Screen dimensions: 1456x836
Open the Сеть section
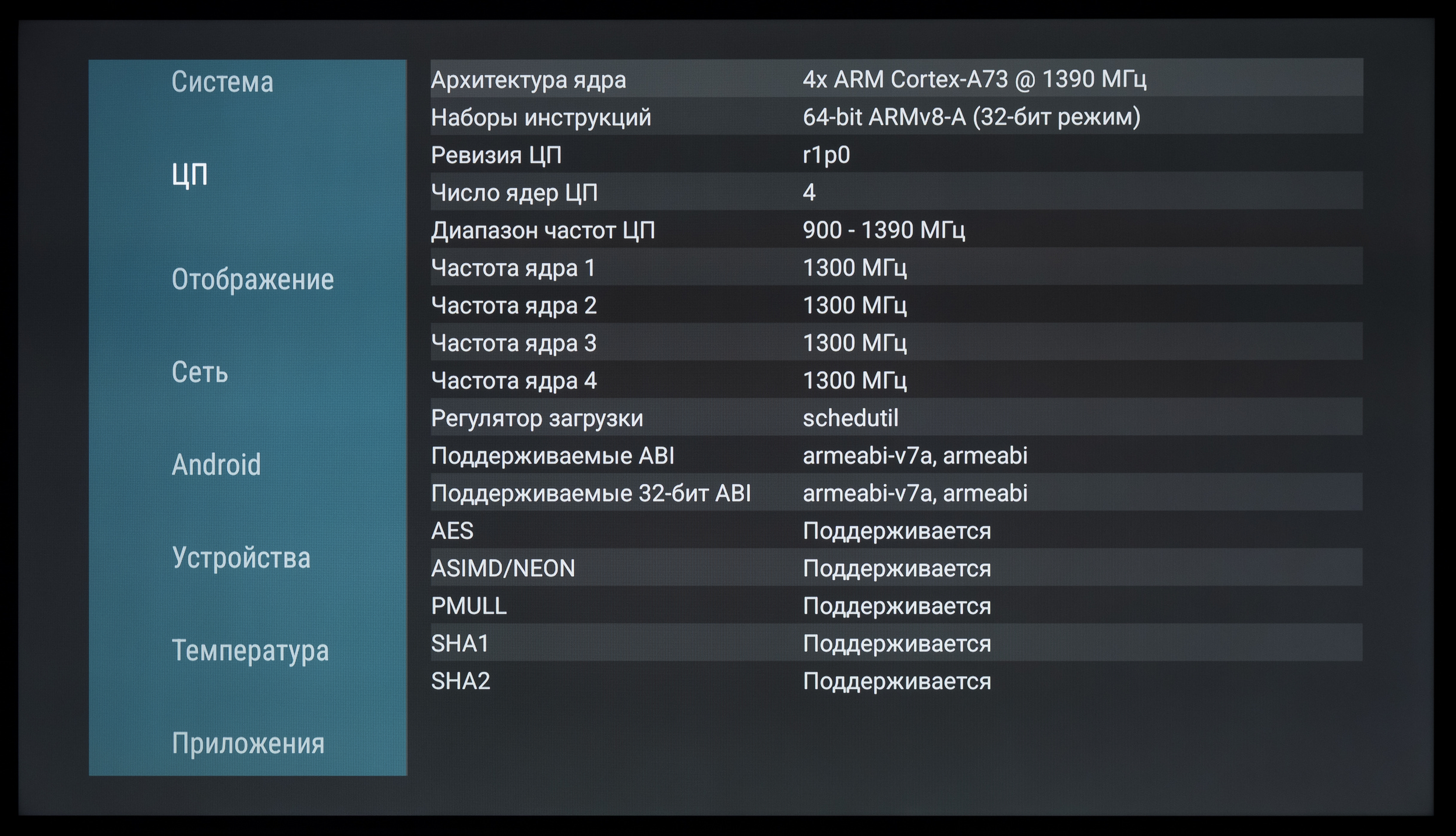click(x=199, y=372)
